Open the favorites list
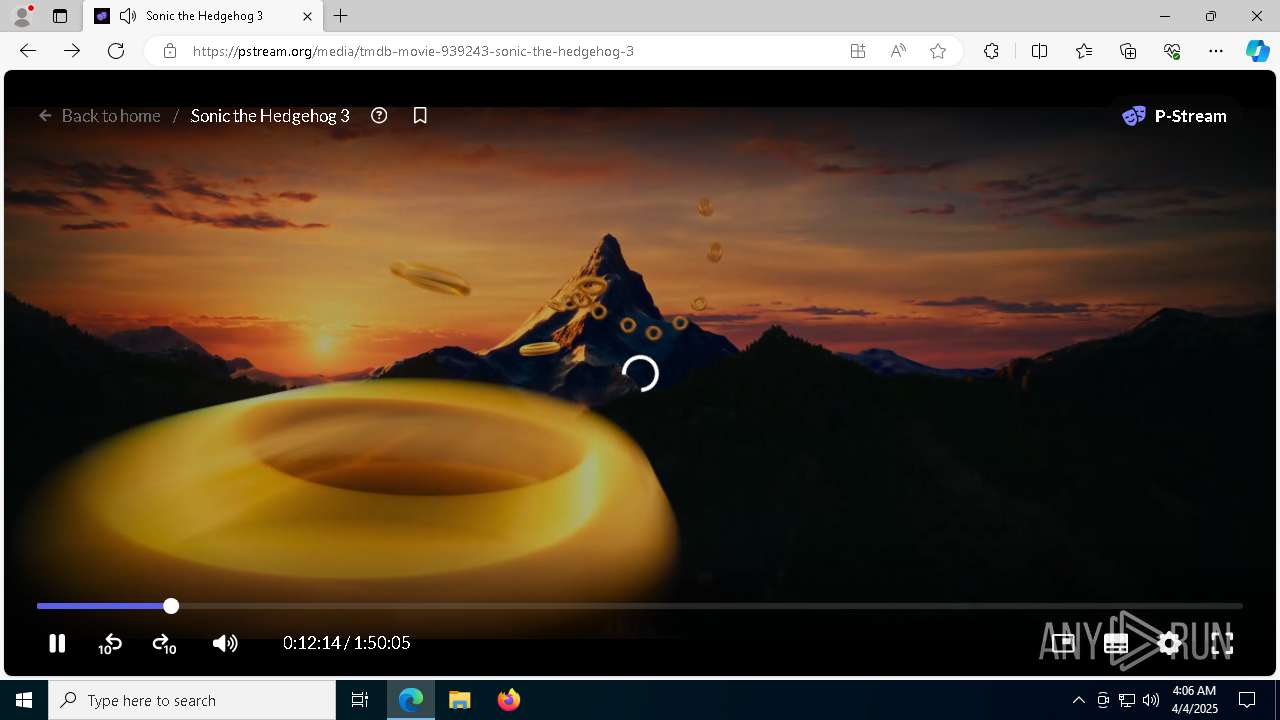1280x720 pixels. [x=1084, y=51]
